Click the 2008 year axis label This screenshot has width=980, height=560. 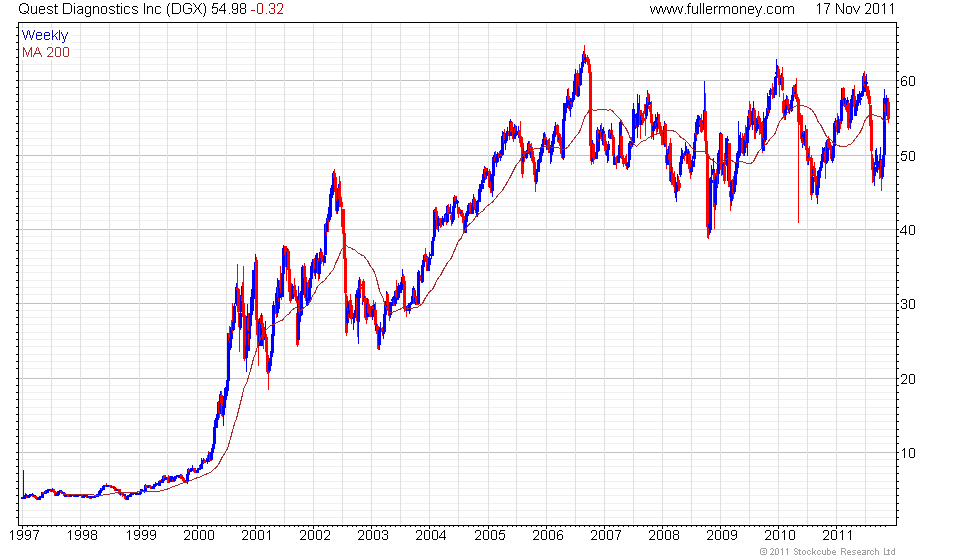pos(664,535)
